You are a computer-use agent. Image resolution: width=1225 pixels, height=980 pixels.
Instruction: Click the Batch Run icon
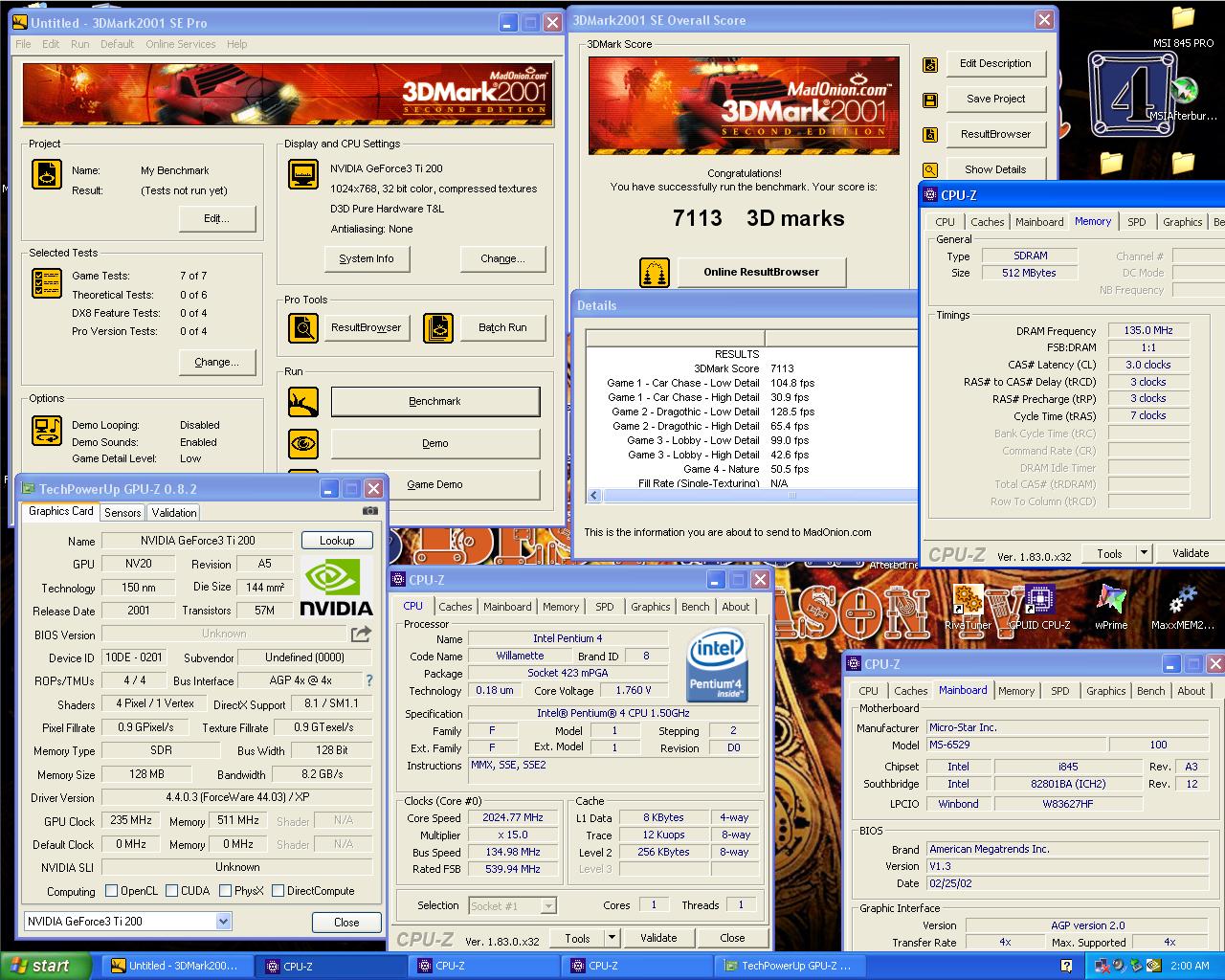point(438,328)
